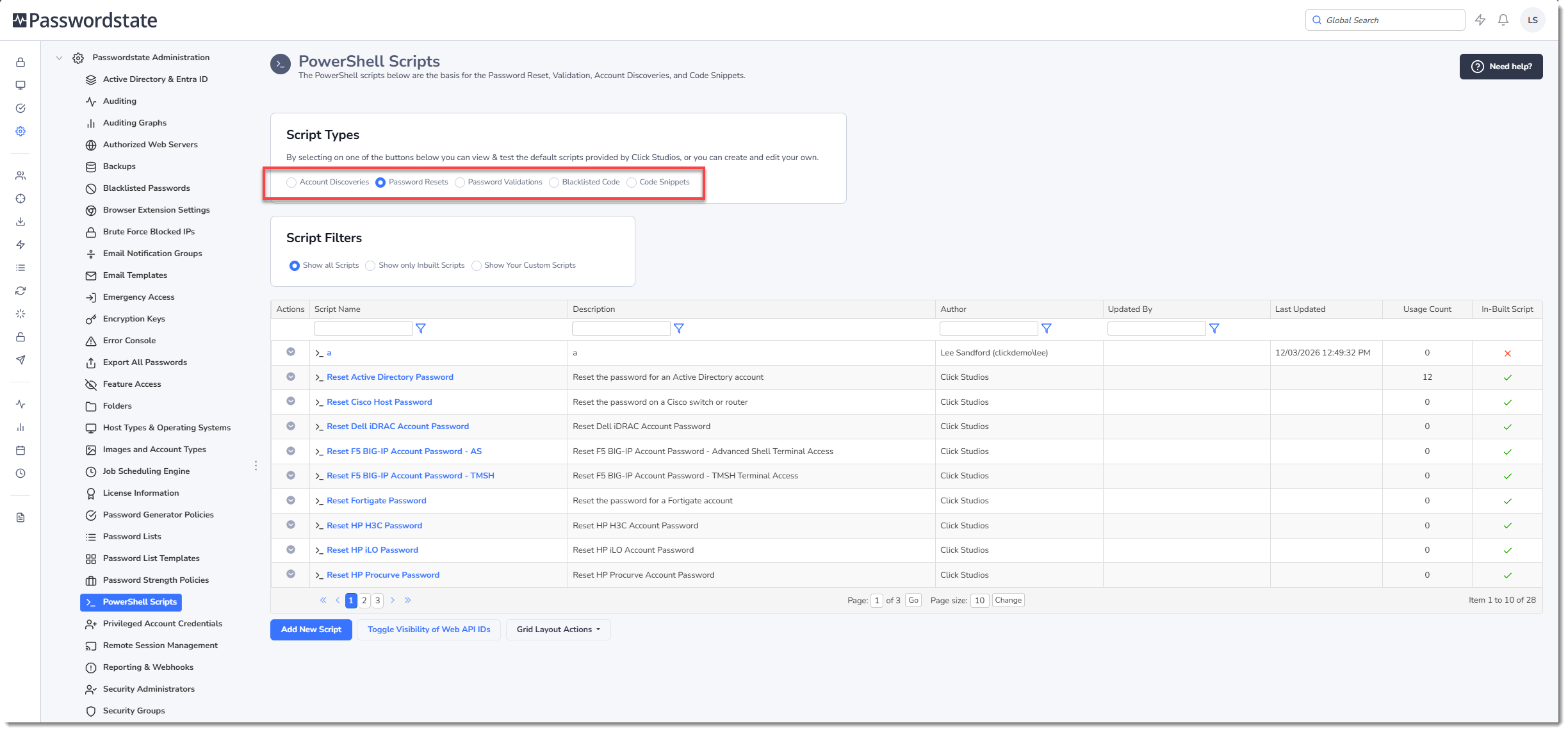Click the clock icon in the left rail
This screenshot has height=732, width=1568.
pos(20,473)
